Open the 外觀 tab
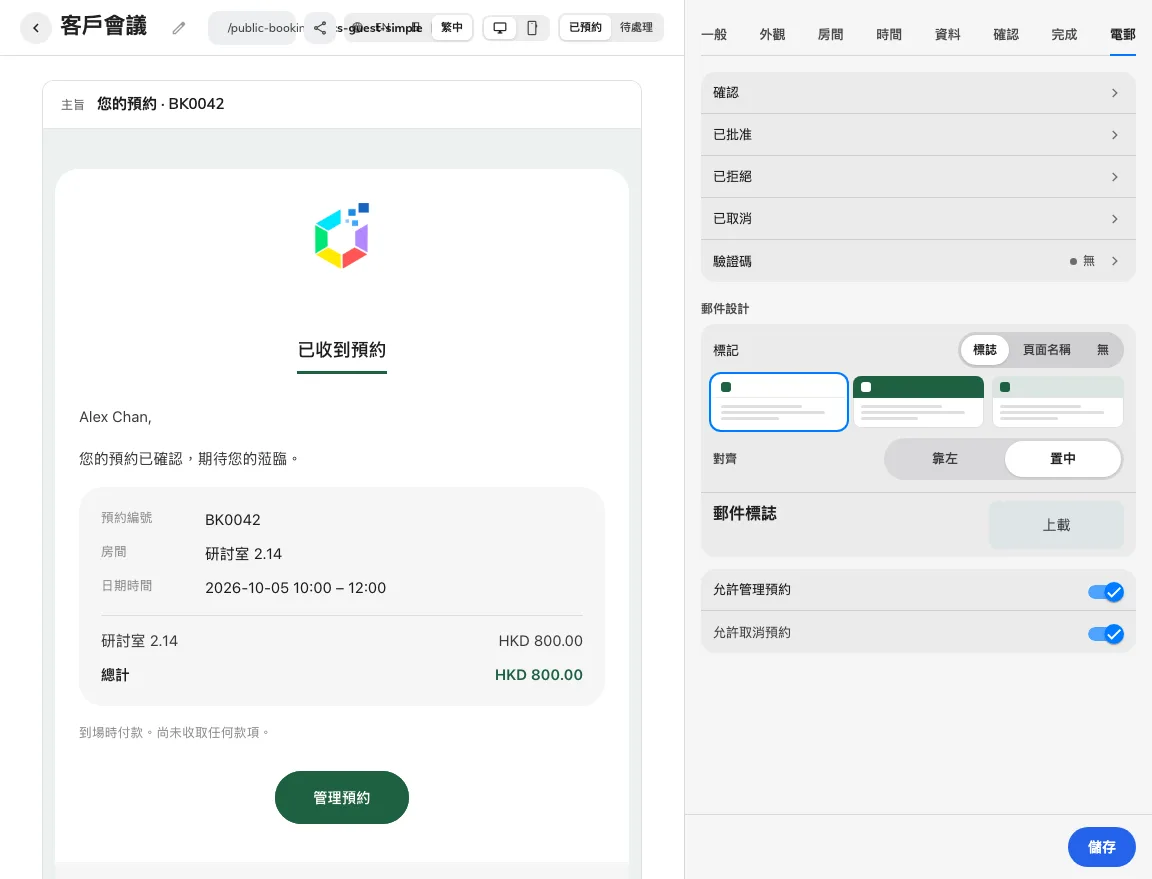This screenshot has height=879, width=1152. click(772, 35)
